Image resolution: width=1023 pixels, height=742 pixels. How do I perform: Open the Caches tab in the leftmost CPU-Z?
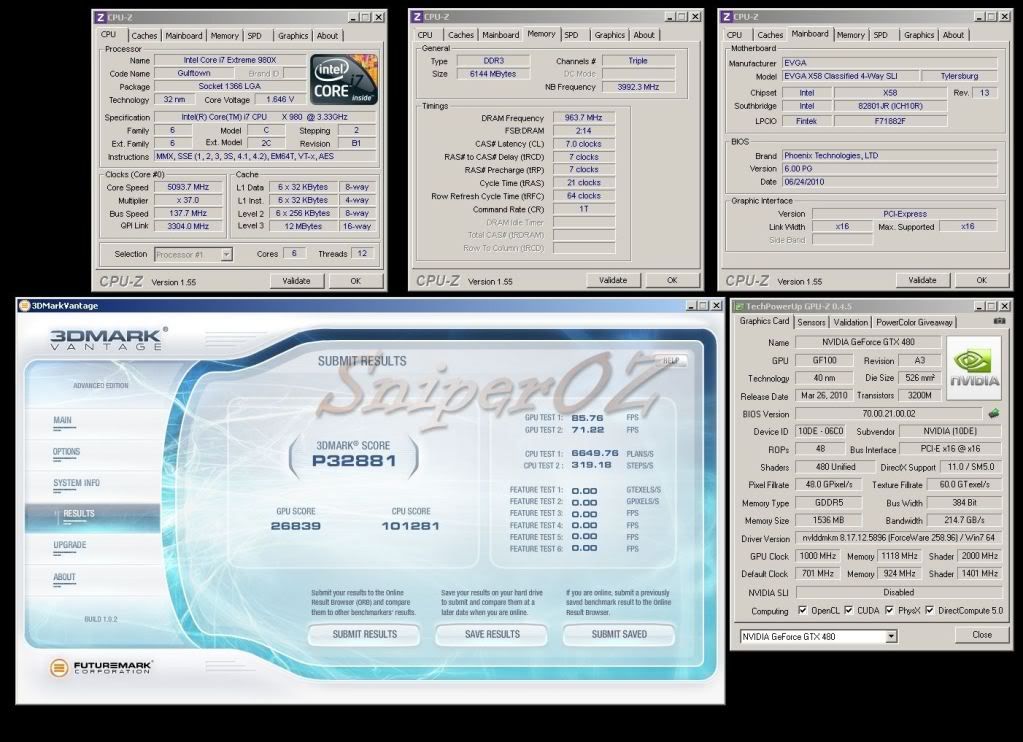[144, 36]
